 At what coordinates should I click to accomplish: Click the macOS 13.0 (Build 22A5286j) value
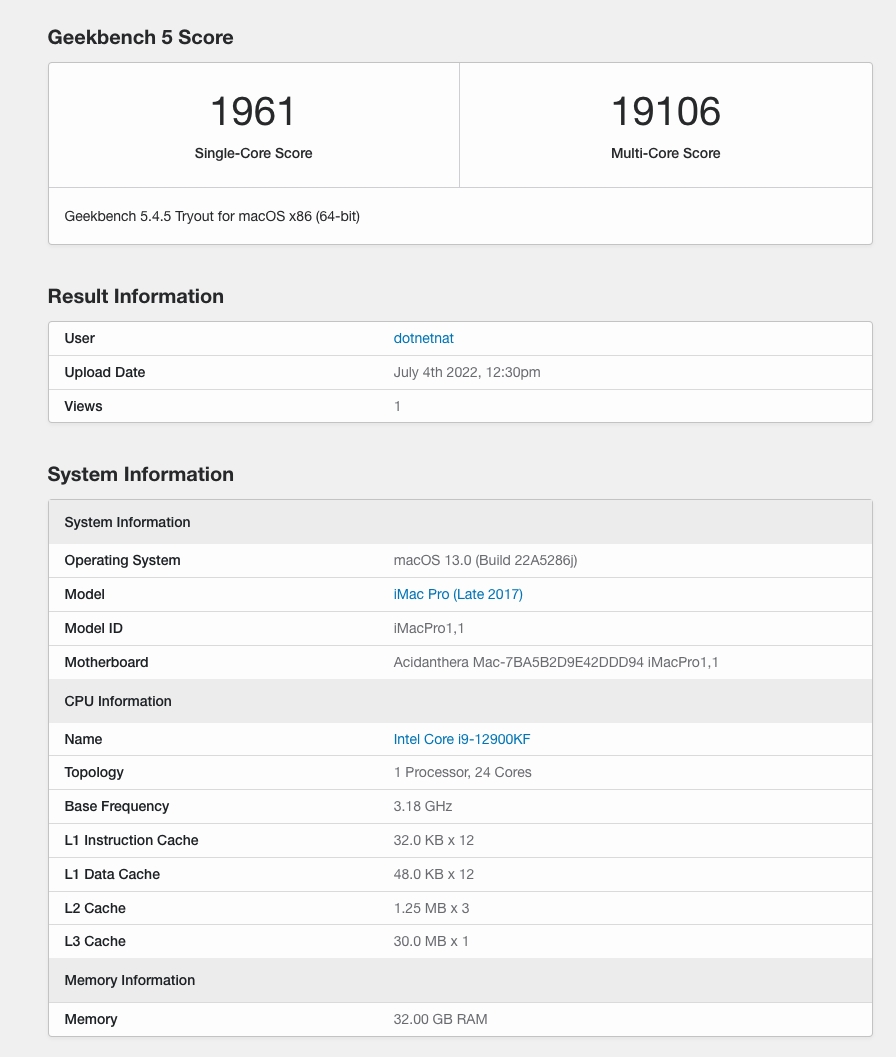[485, 561]
